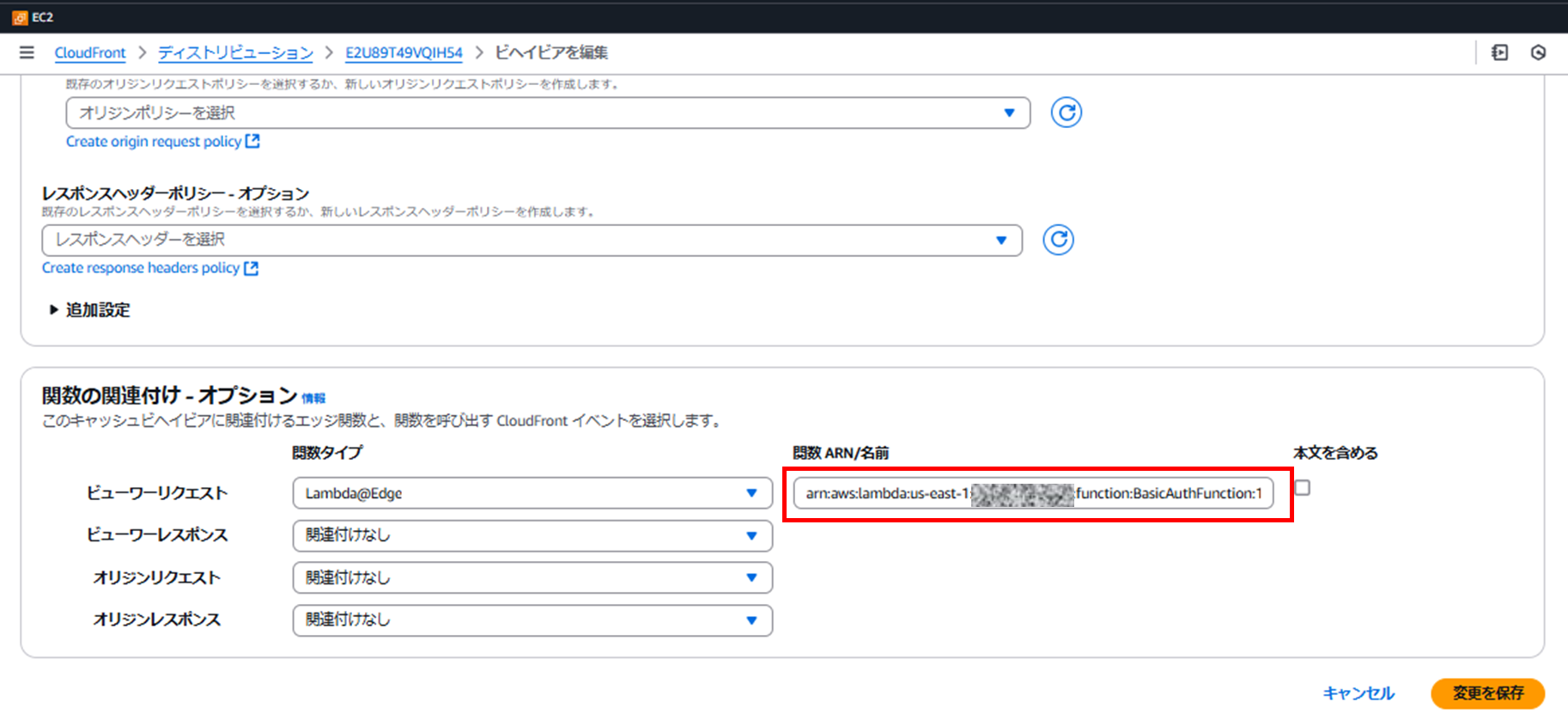Refresh the response headers policy list

pos(1058,240)
